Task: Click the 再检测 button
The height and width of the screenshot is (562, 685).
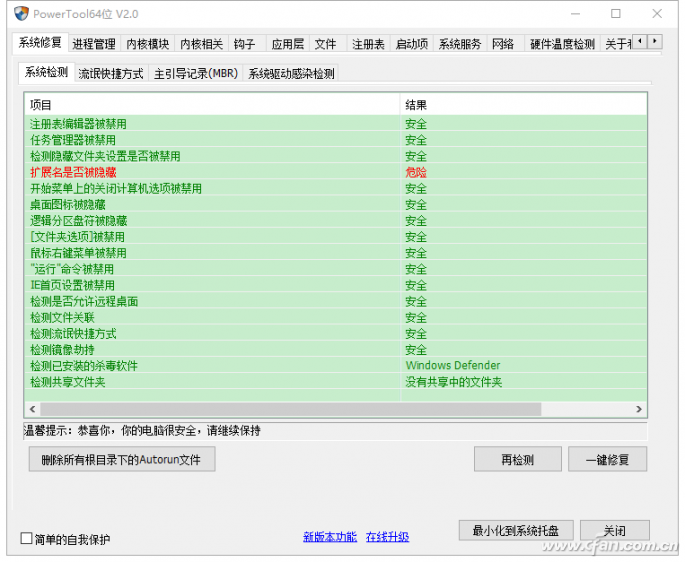Action: [517, 460]
